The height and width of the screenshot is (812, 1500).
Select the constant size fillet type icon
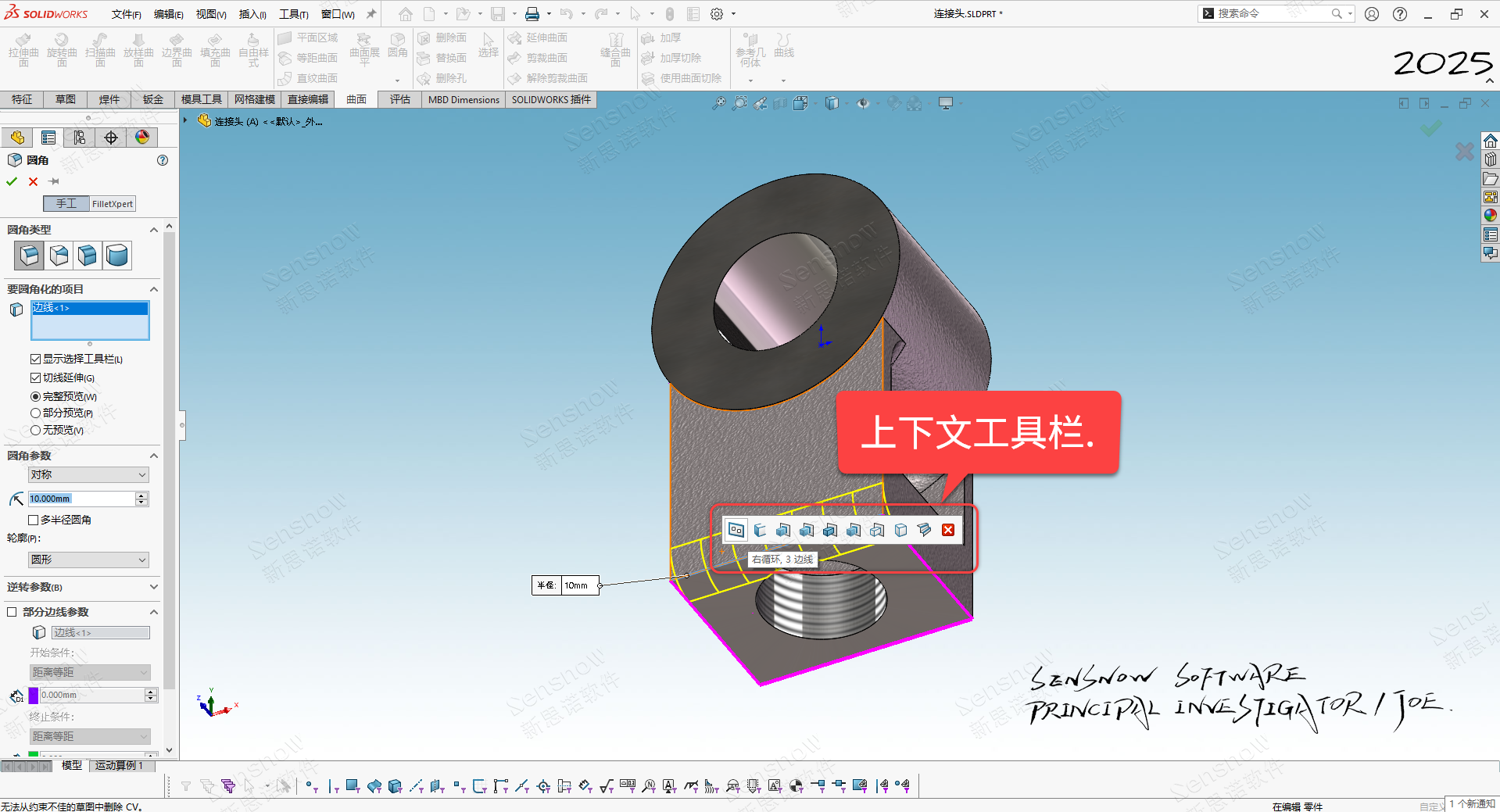click(x=29, y=256)
